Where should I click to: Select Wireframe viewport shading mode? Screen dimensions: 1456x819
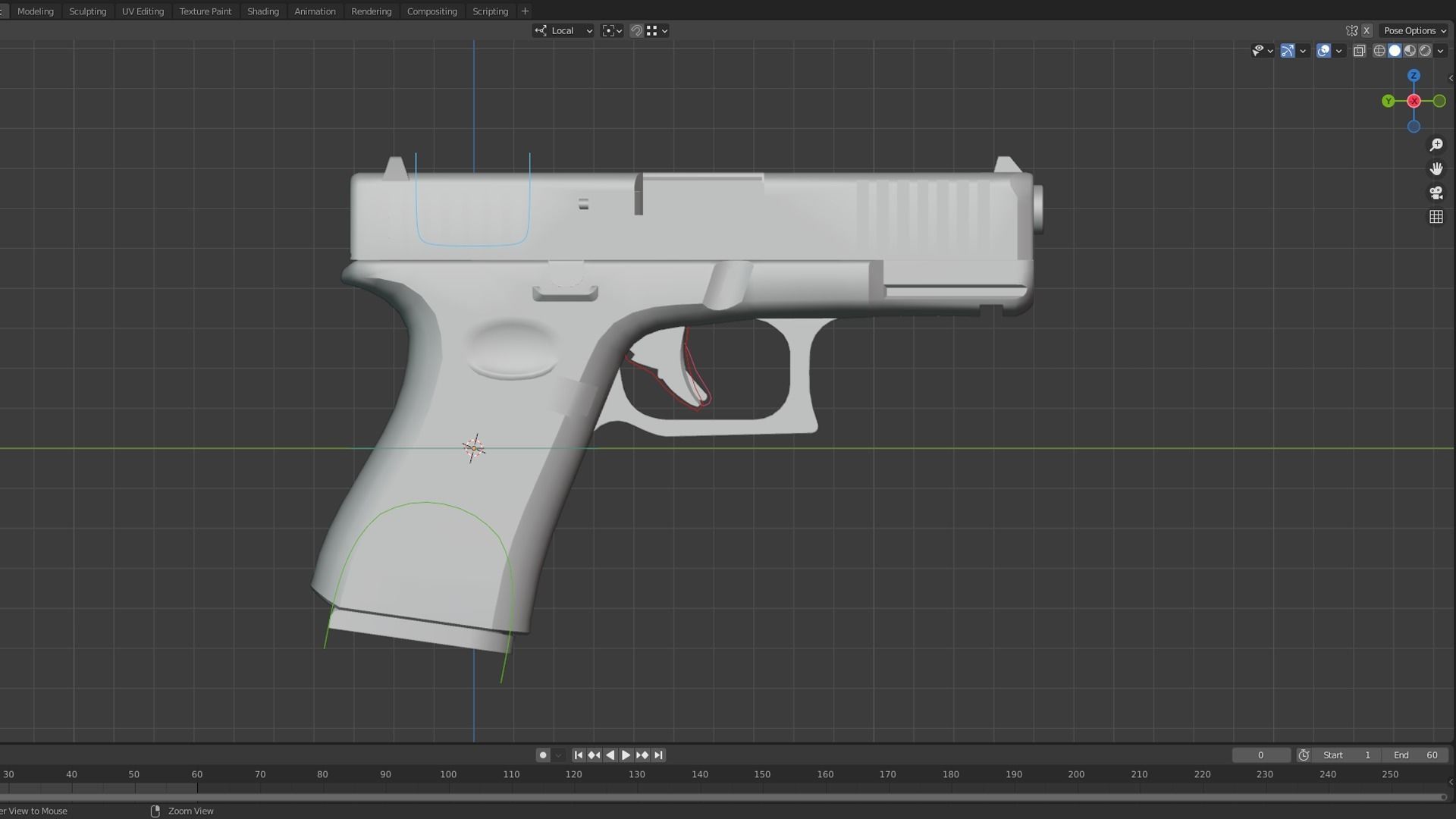coord(1379,50)
